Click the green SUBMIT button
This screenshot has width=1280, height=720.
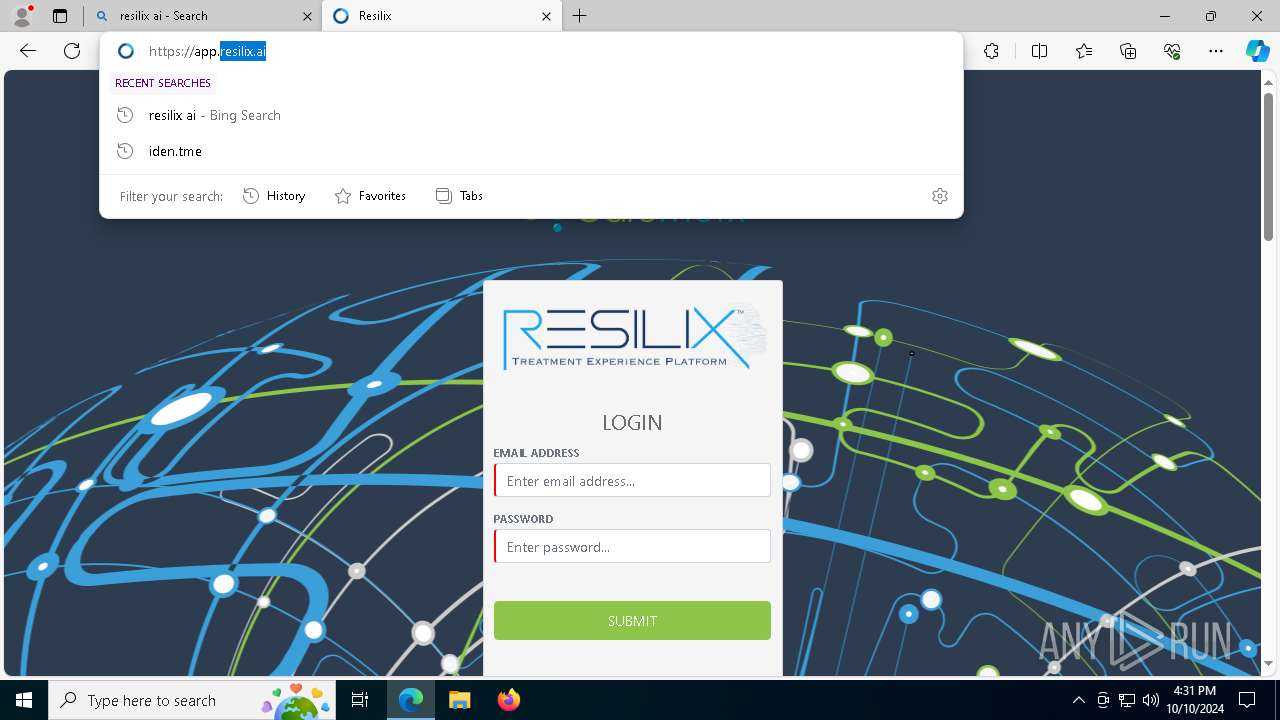point(632,620)
